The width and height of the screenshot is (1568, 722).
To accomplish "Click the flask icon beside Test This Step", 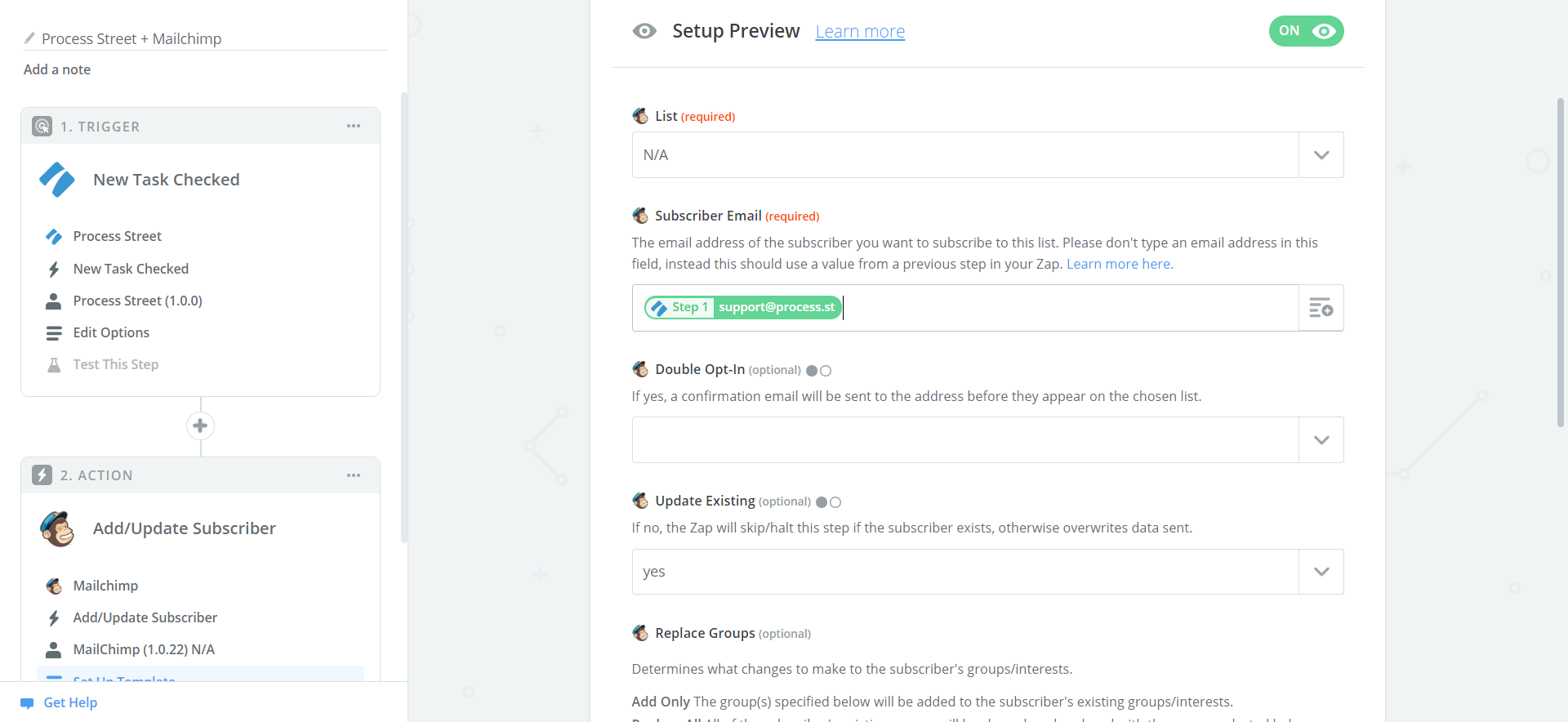I will tap(54, 364).
